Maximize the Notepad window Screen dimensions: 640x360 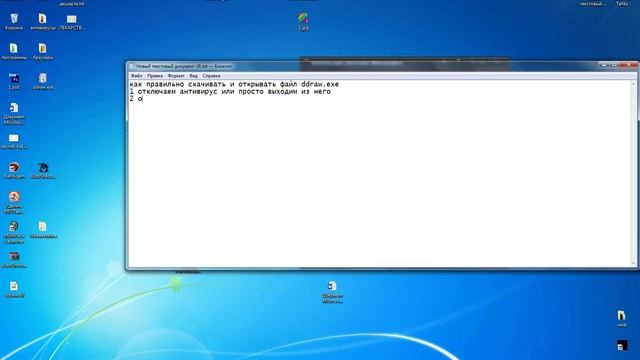[615, 65]
